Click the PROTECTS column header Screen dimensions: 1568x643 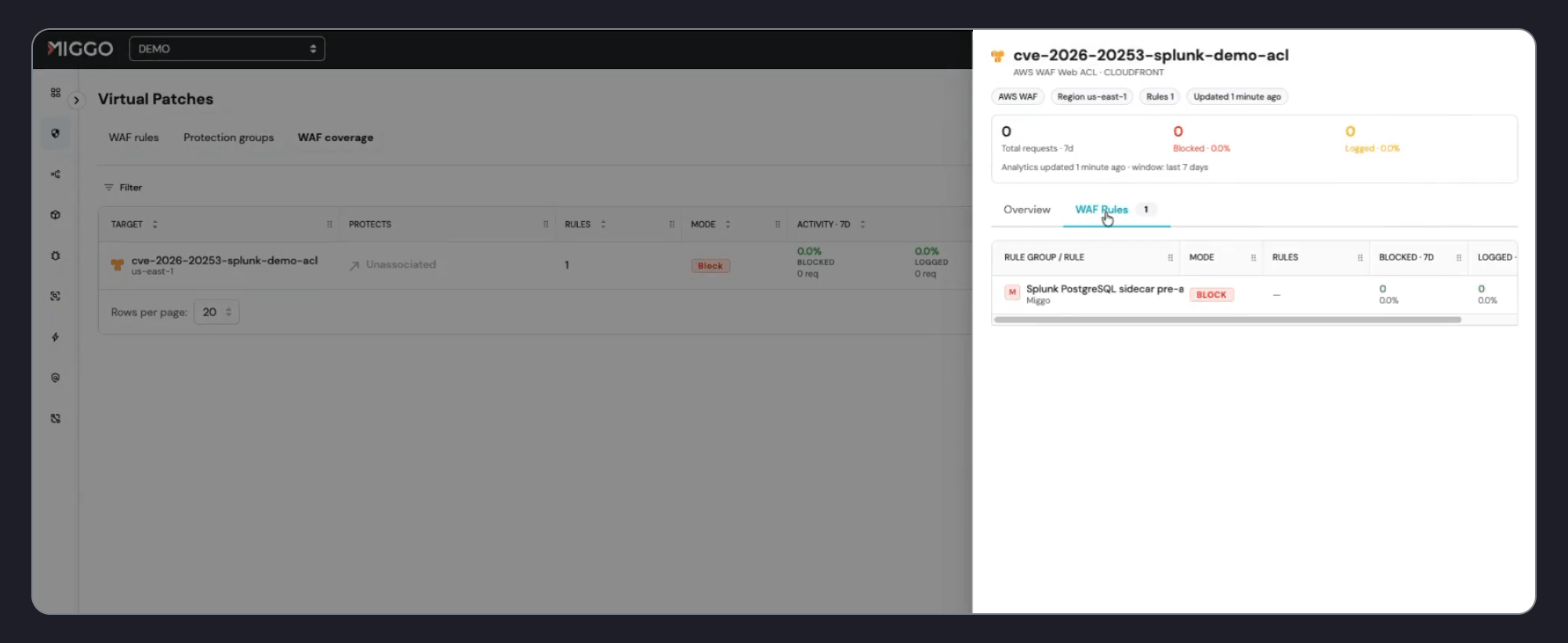coord(370,224)
